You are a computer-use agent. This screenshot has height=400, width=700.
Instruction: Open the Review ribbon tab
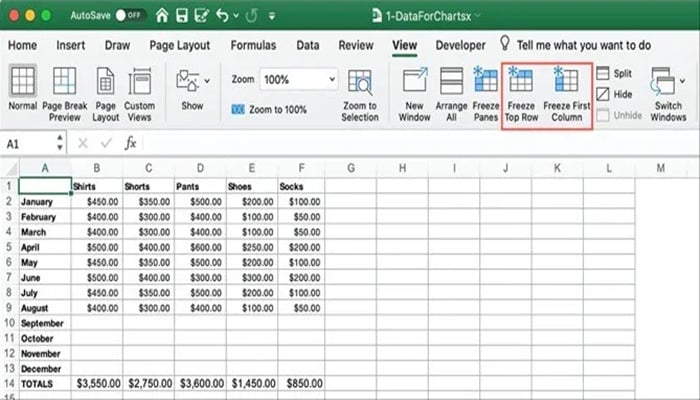click(x=356, y=45)
